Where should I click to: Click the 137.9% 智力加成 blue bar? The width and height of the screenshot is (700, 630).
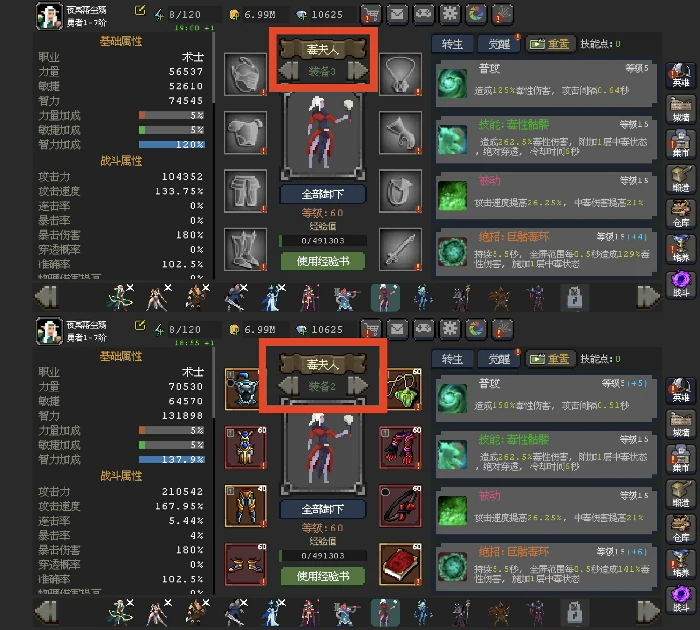(x=172, y=459)
